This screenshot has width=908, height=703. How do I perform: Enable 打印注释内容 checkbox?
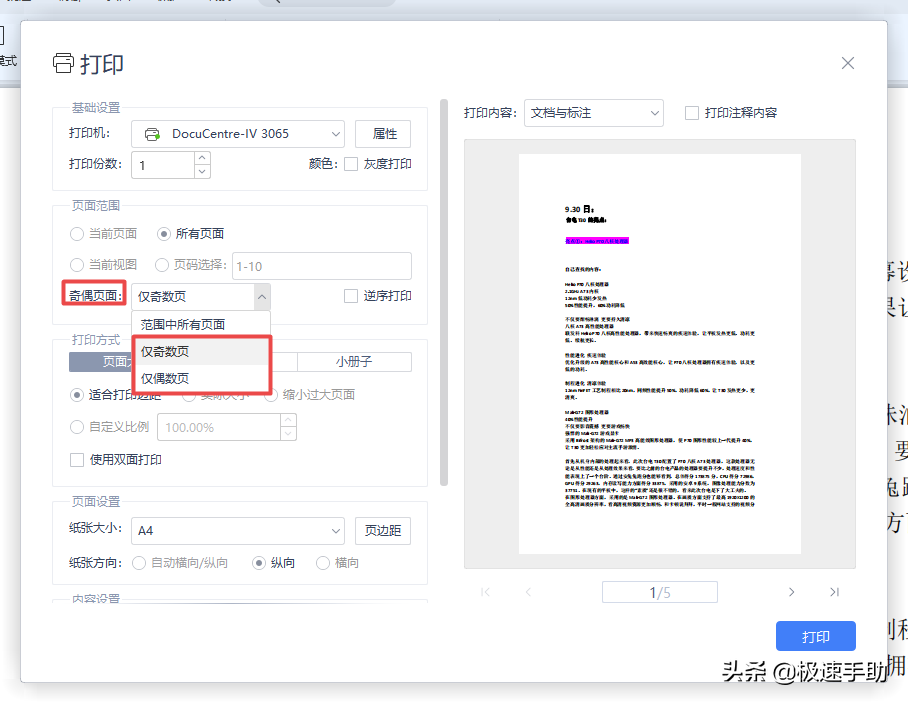click(x=692, y=113)
